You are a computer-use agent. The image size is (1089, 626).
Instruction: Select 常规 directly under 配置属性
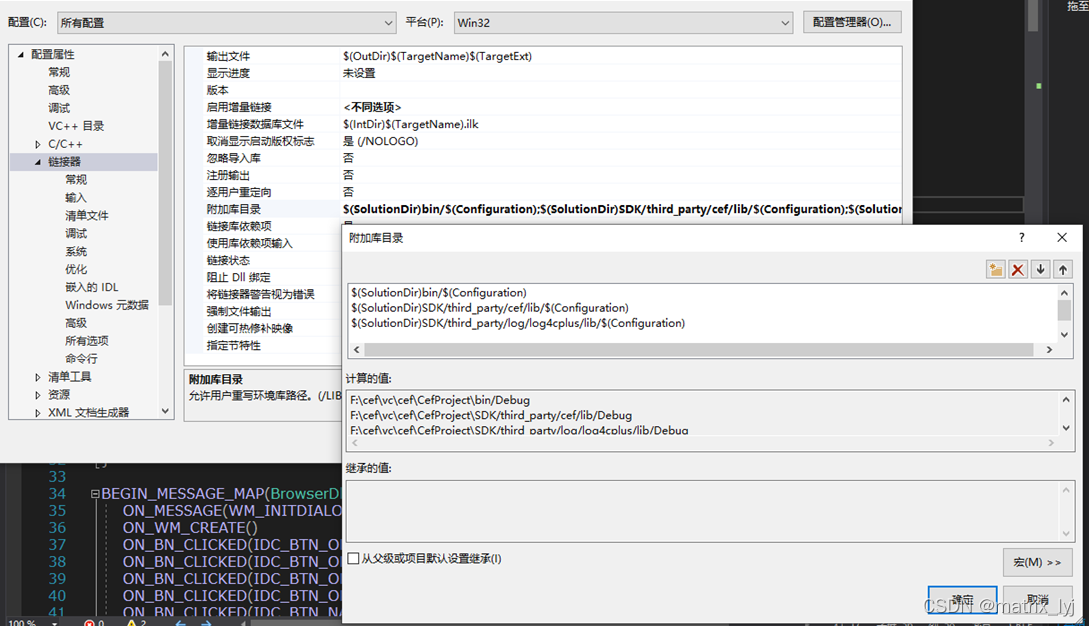[x=59, y=72]
